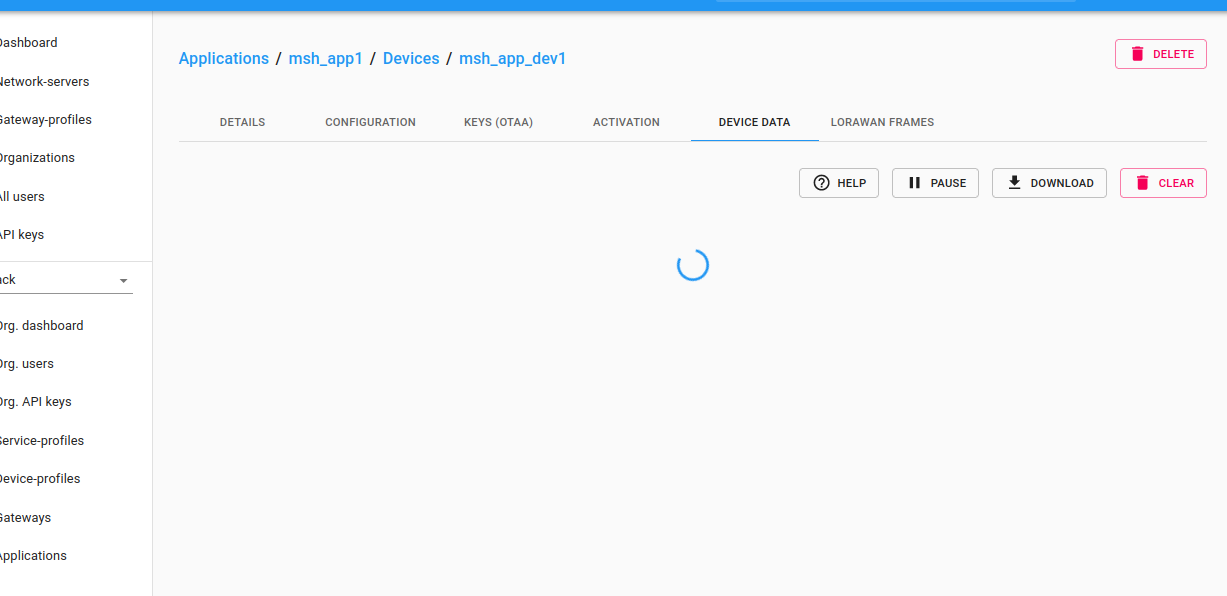Image resolution: width=1227 pixels, height=596 pixels.
Task: Open Device-profiles in sidebar
Action: point(39,479)
